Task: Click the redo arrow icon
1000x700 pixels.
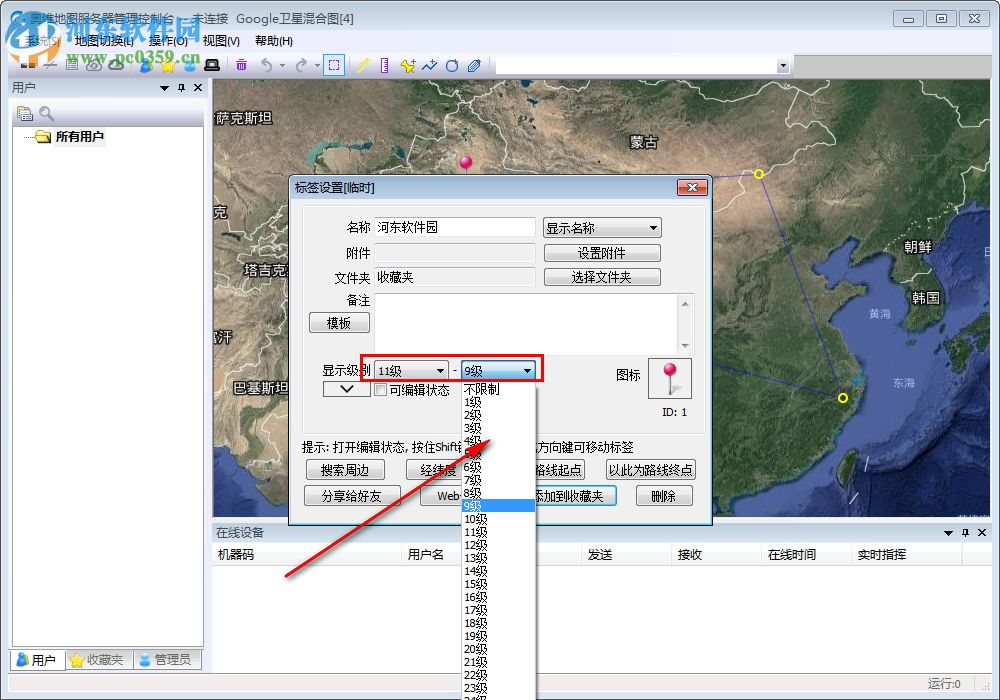Action: tap(302, 65)
